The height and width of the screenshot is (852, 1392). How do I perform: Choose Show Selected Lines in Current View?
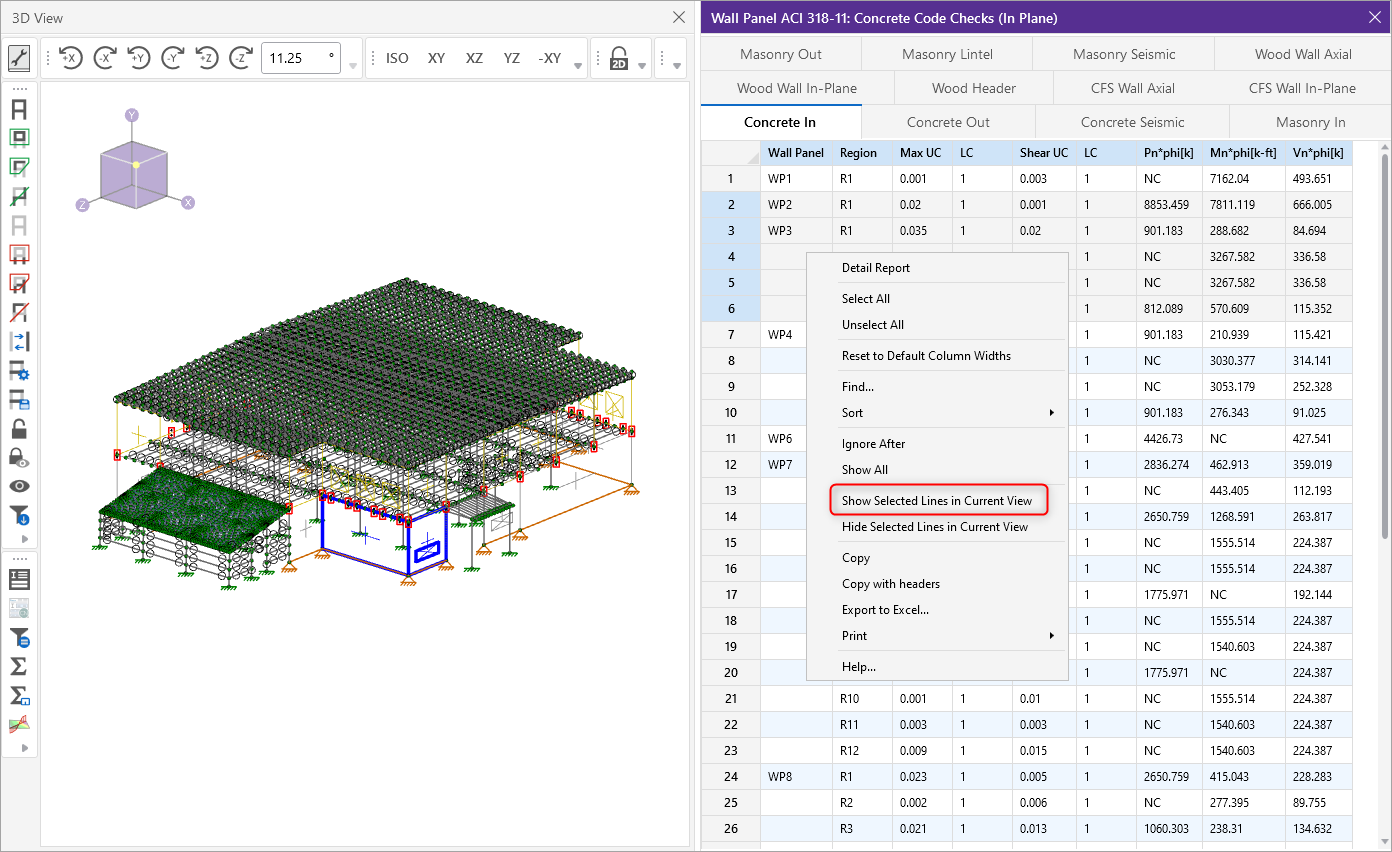(x=936, y=500)
